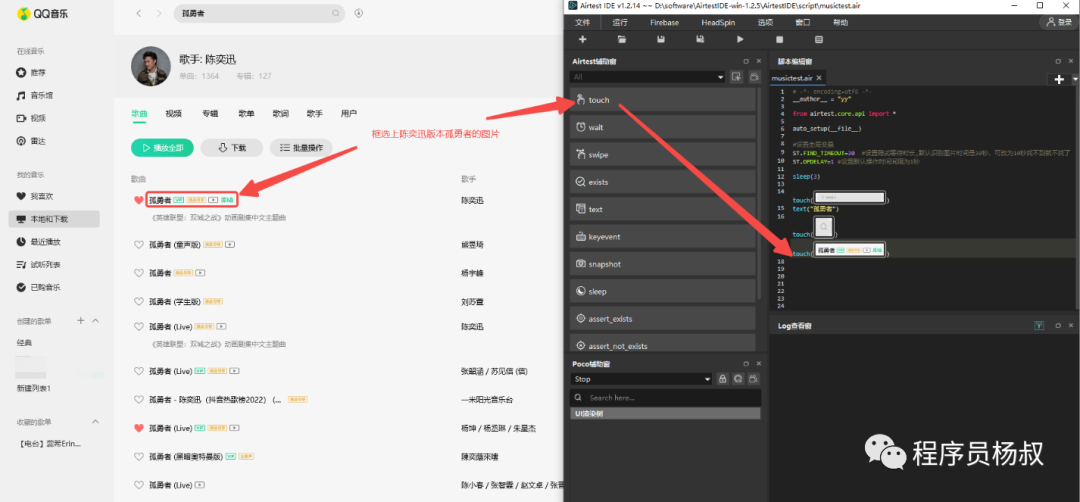Click the Save As icon in Airtest toolbar
This screenshot has height=502, width=1080.
[x=700, y=39]
